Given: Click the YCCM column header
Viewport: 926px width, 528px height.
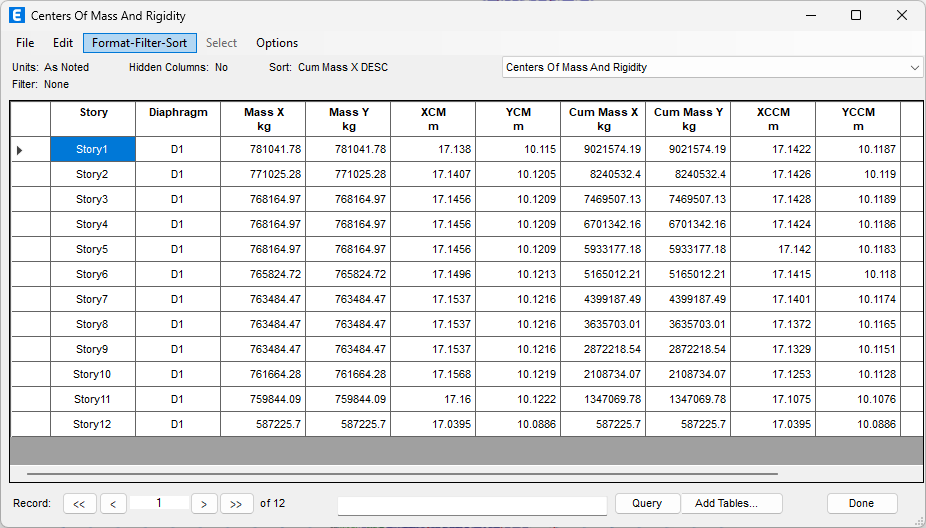Looking at the screenshot, I should tap(859, 119).
